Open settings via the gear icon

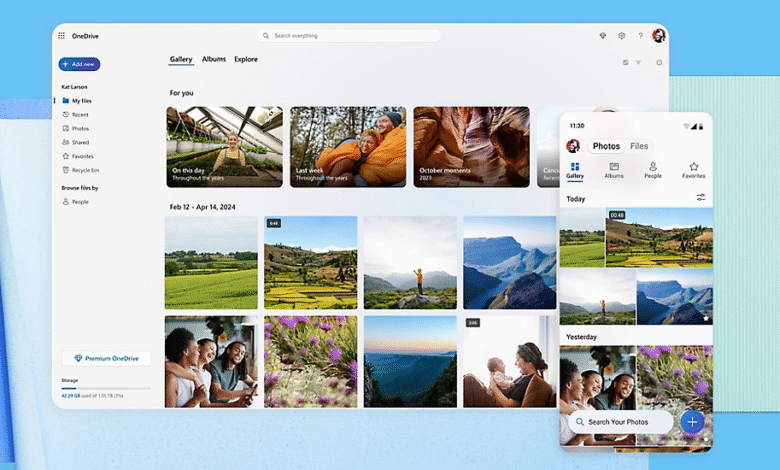(x=621, y=36)
